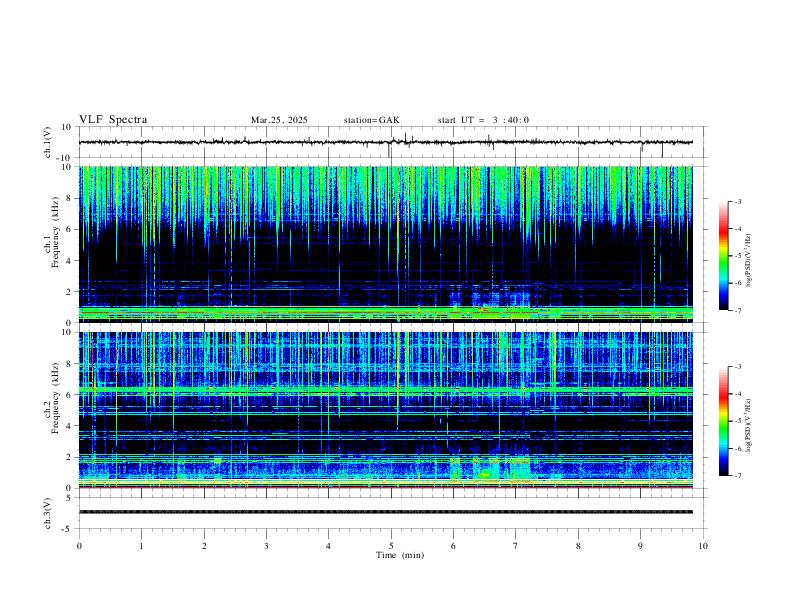Click inside the ch.1 spectrogram panel

click(x=386, y=244)
